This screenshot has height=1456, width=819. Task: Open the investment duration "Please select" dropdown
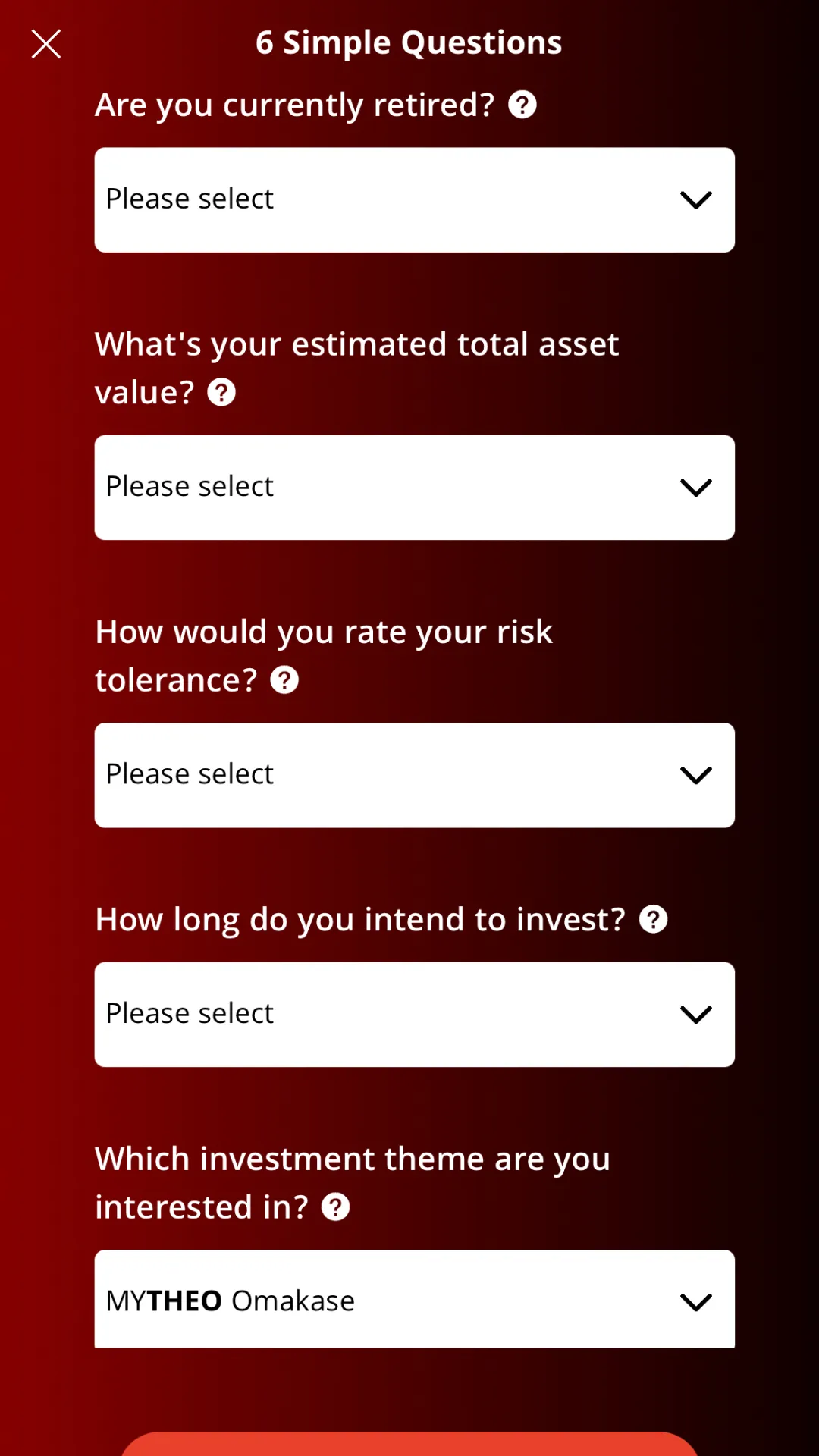pos(415,1015)
